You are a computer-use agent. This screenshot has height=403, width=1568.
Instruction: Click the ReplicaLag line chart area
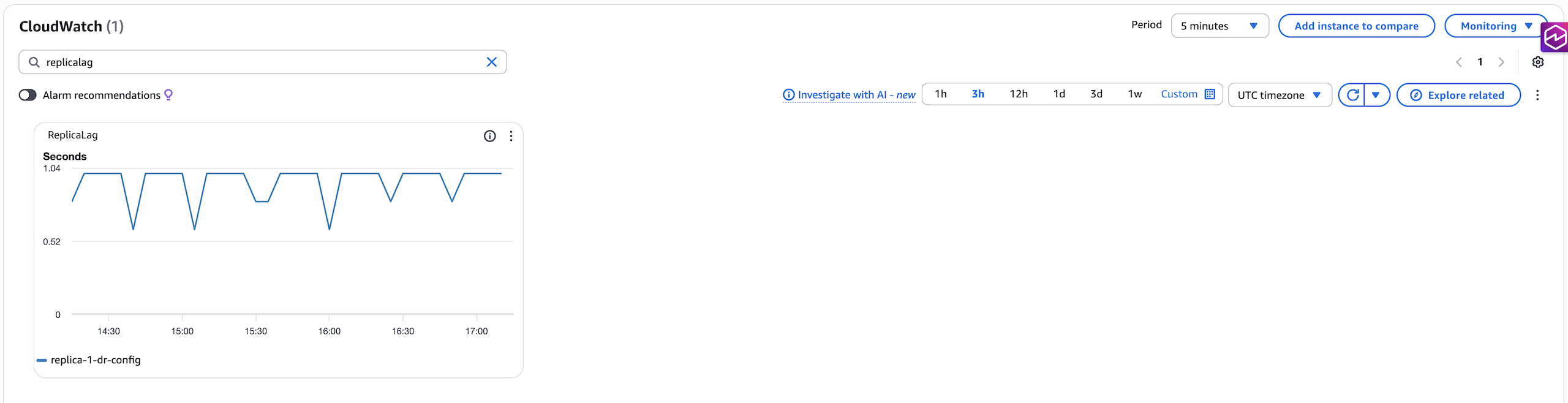tap(292, 241)
